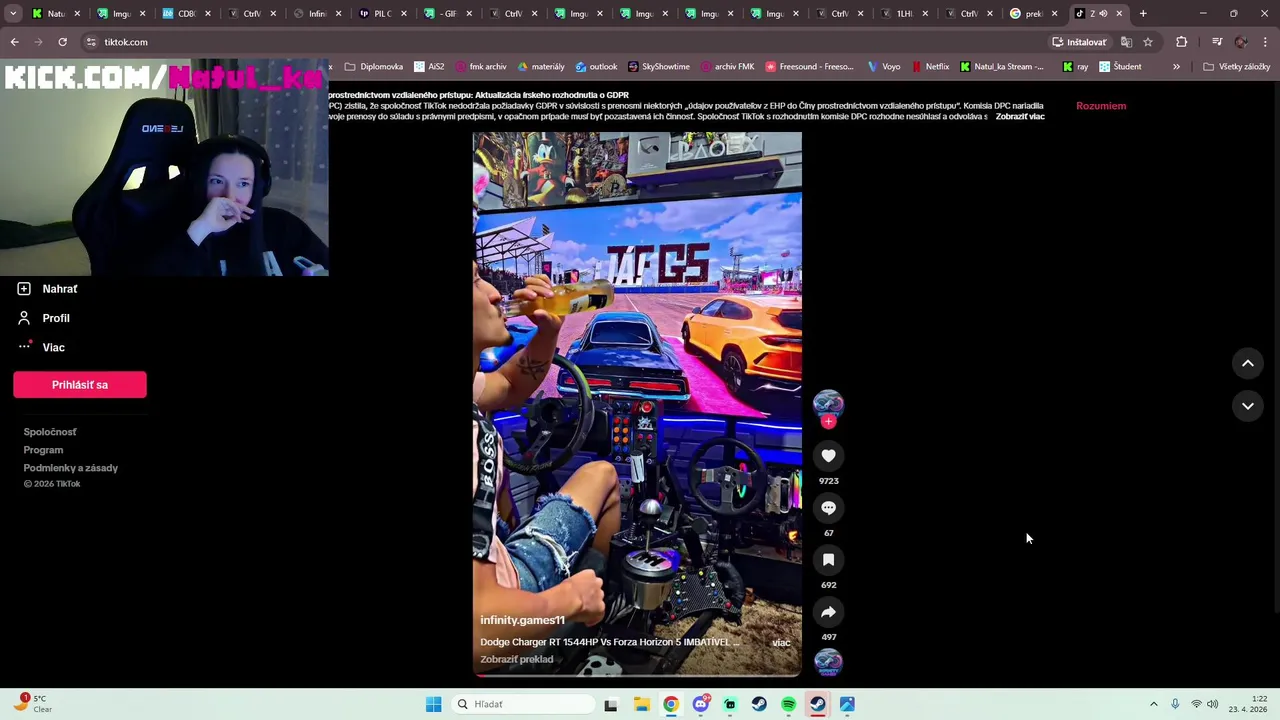Open the AiS2 bookmark
The height and width of the screenshot is (720, 1280).
[428, 67]
